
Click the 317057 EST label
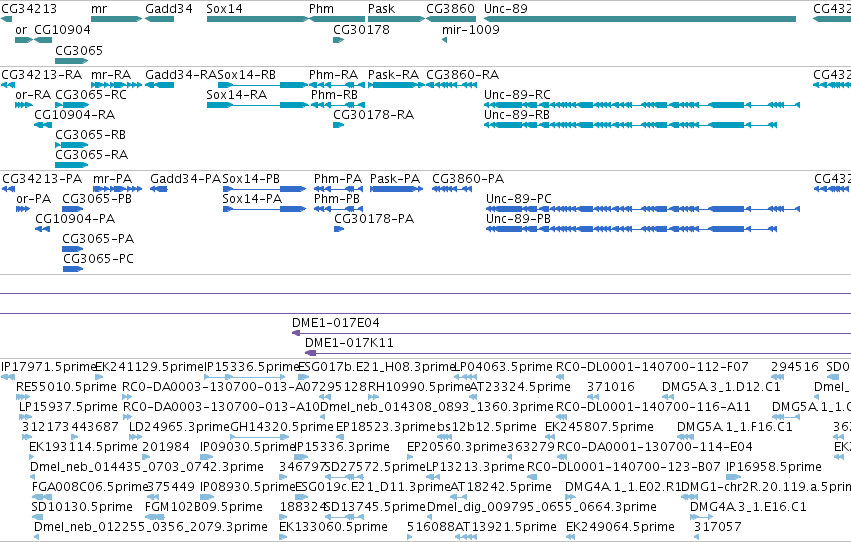pos(717,526)
